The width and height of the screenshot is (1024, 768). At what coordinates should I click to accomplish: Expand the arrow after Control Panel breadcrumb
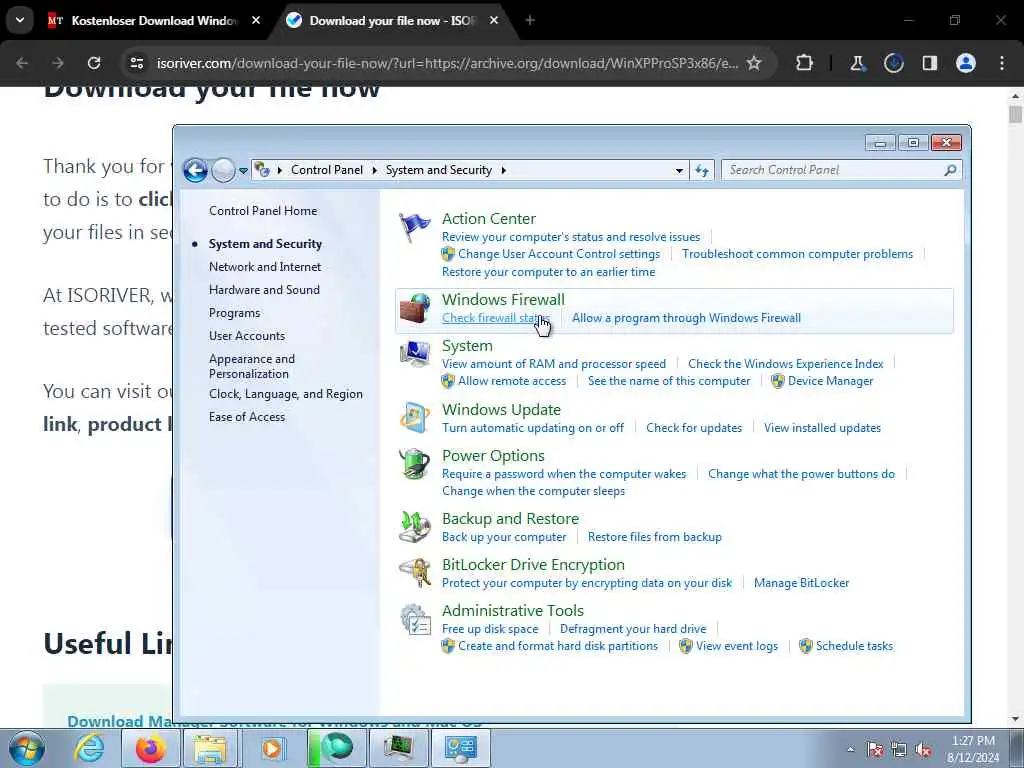coord(374,170)
